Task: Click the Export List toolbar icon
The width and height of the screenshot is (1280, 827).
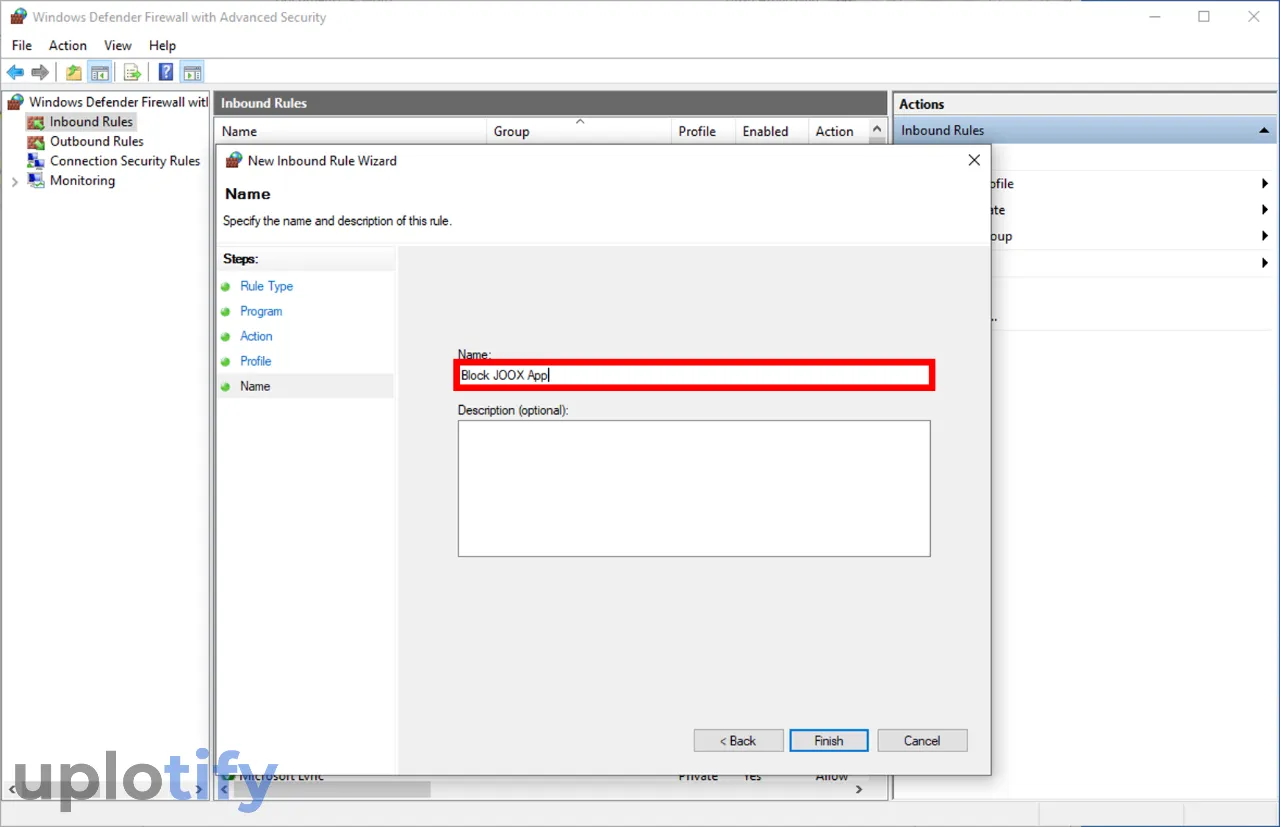Action: 132,72
